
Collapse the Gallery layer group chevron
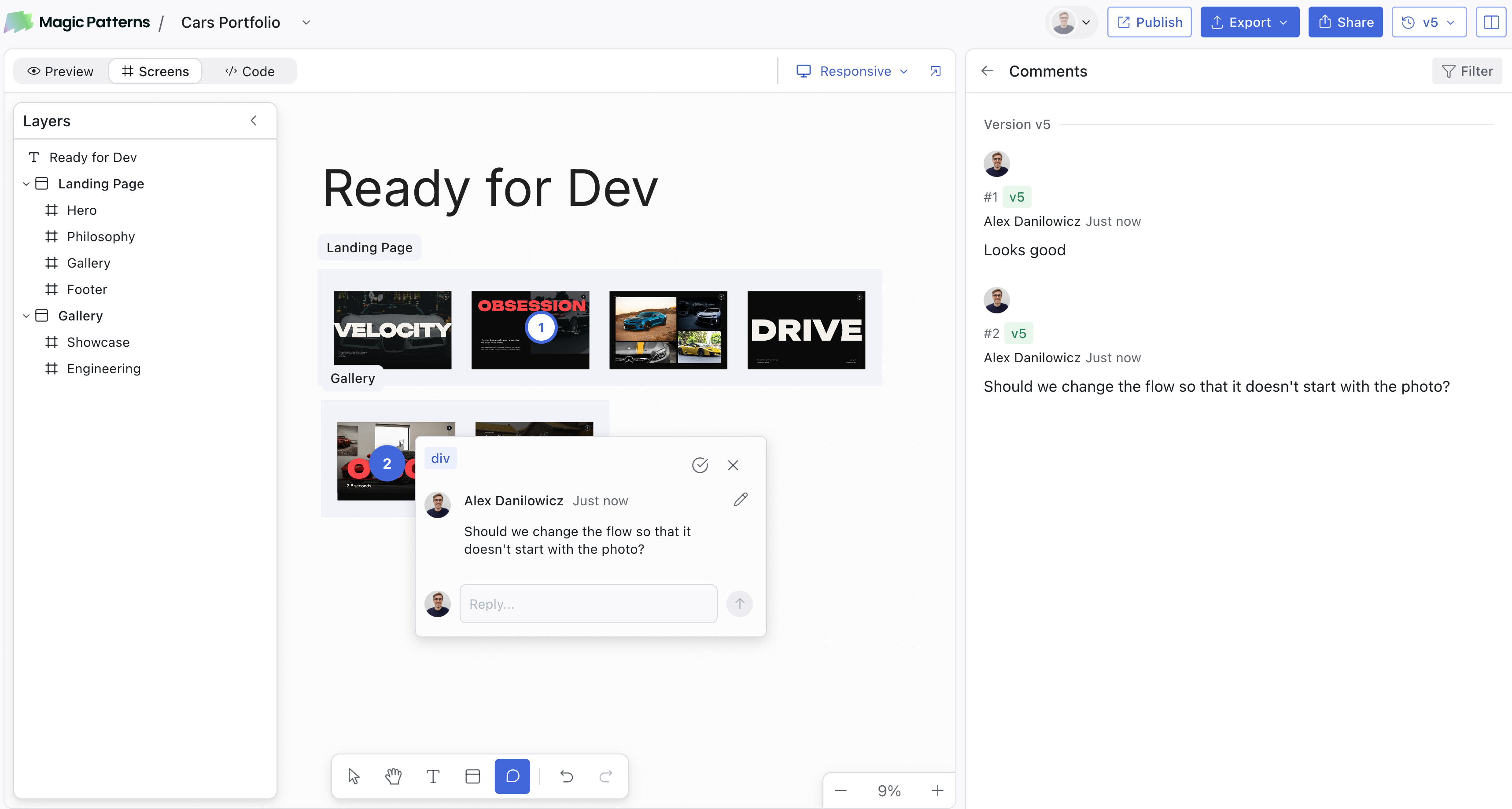(26, 316)
